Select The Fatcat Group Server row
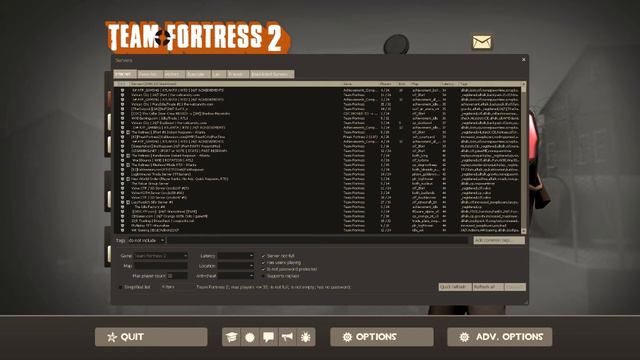This screenshot has height=360, width=640. pyautogui.click(x=318, y=184)
